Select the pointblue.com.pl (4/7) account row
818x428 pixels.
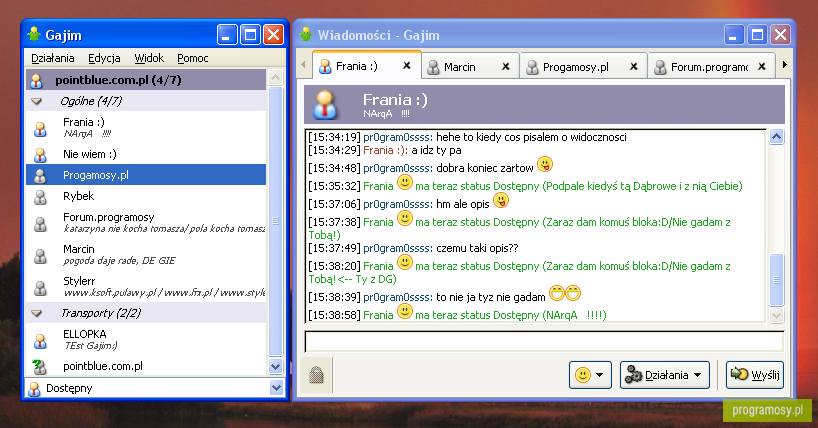(146, 80)
